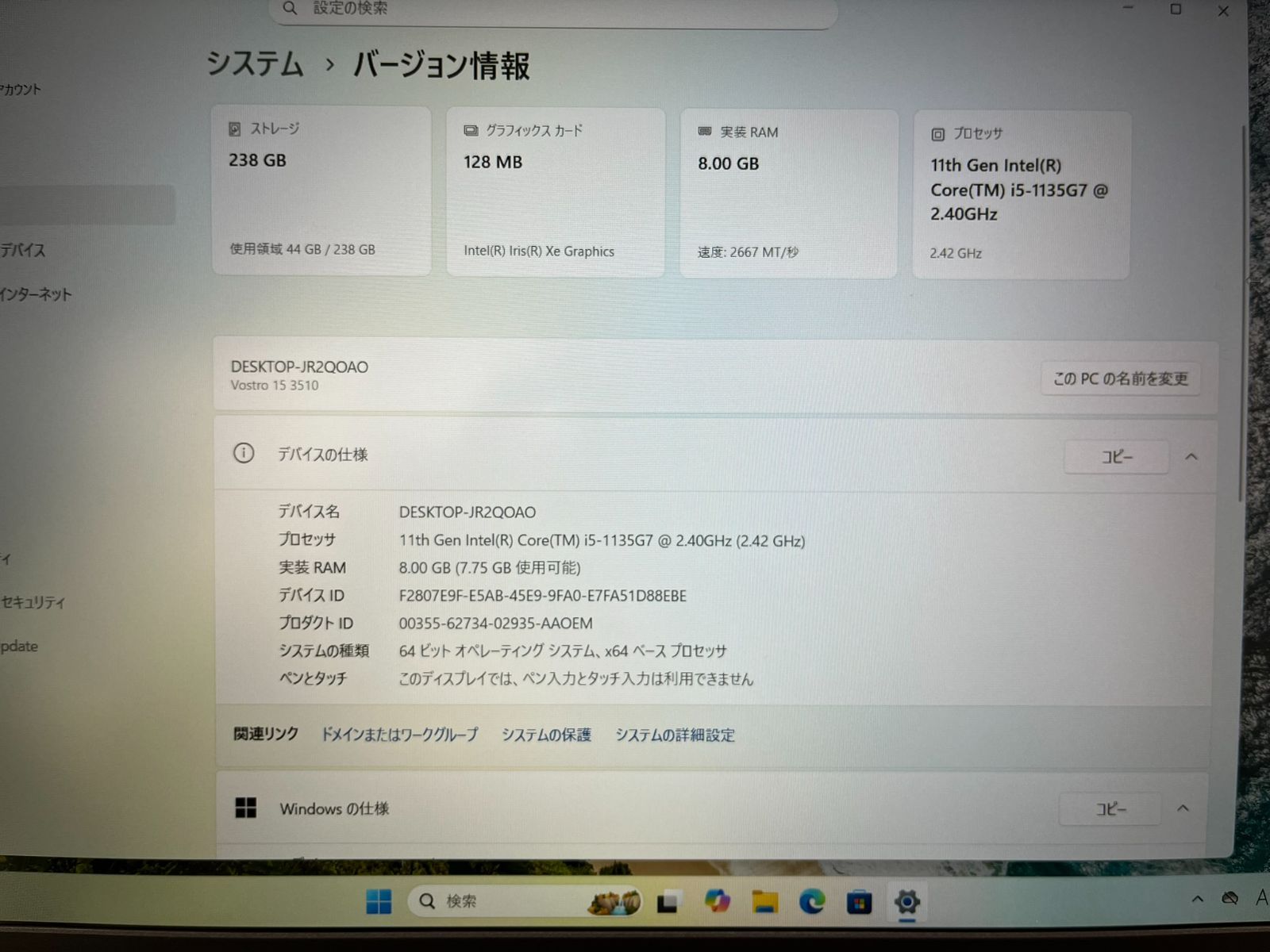Select アカウント in the sidebar
The width and height of the screenshot is (1270, 952).
(21, 90)
